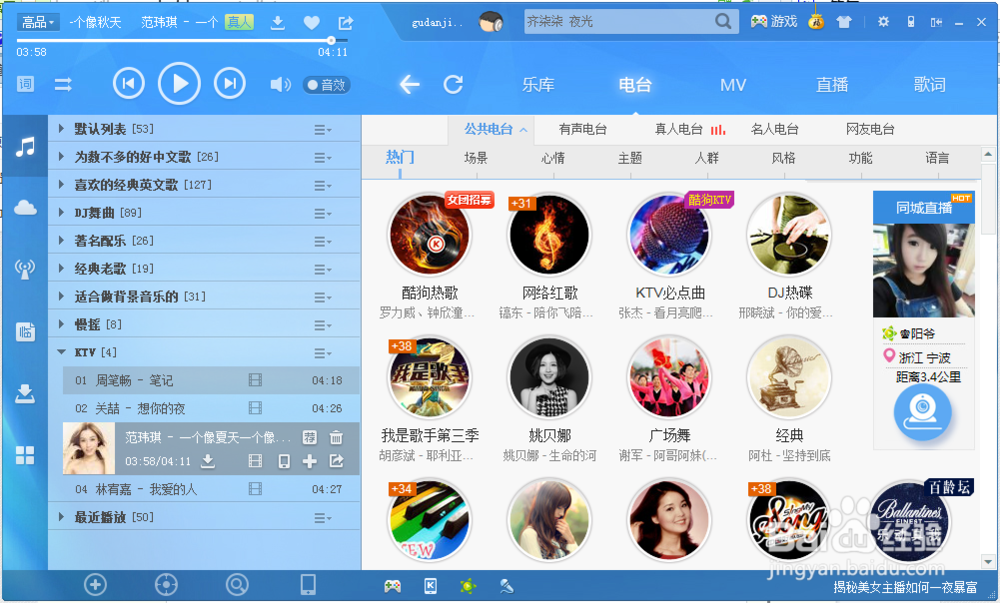Switch to 电台 tab
1000x603 pixels.
(x=635, y=85)
